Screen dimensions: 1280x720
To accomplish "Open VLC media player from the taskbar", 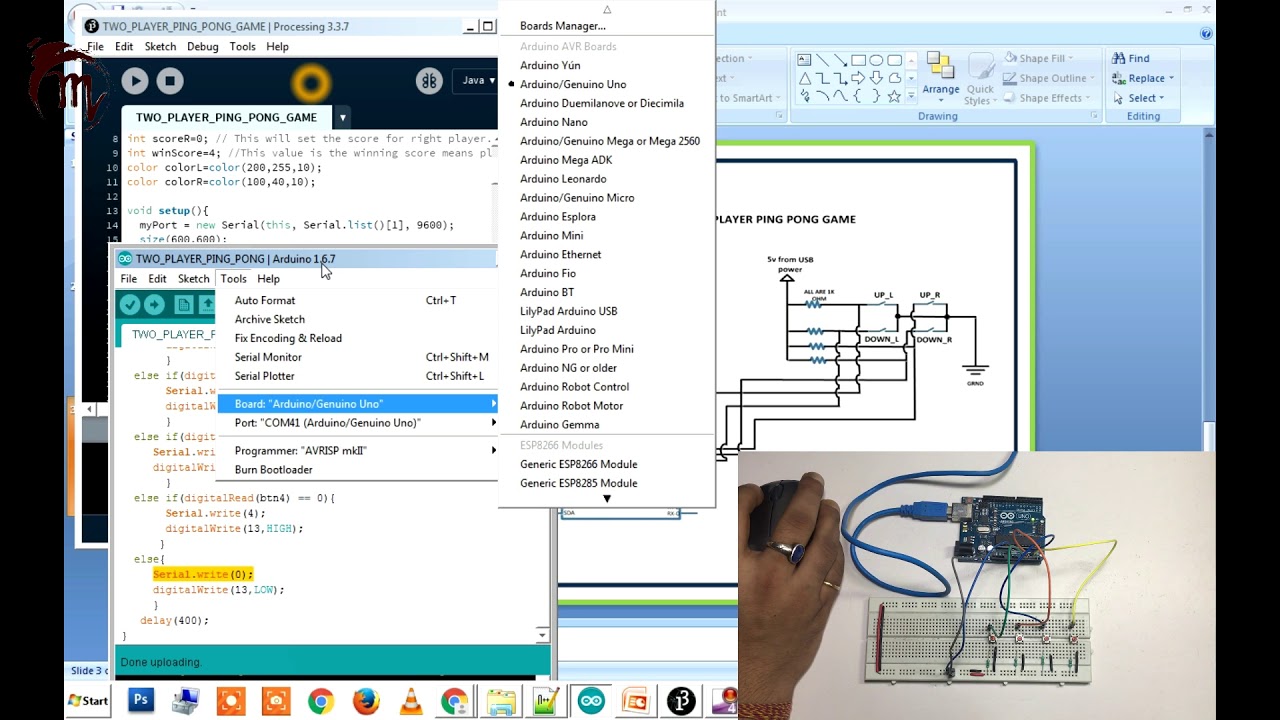I will pyautogui.click(x=411, y=701).
